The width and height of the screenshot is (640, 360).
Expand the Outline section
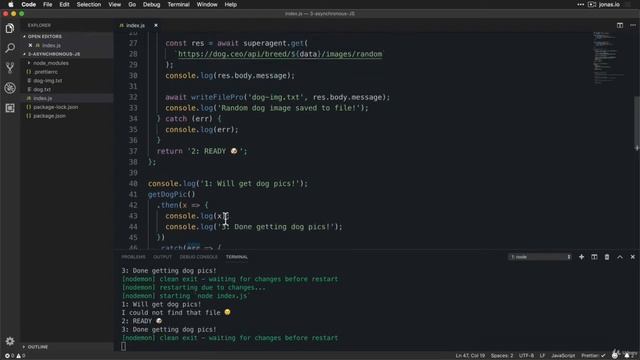click(x=38, y=347)
